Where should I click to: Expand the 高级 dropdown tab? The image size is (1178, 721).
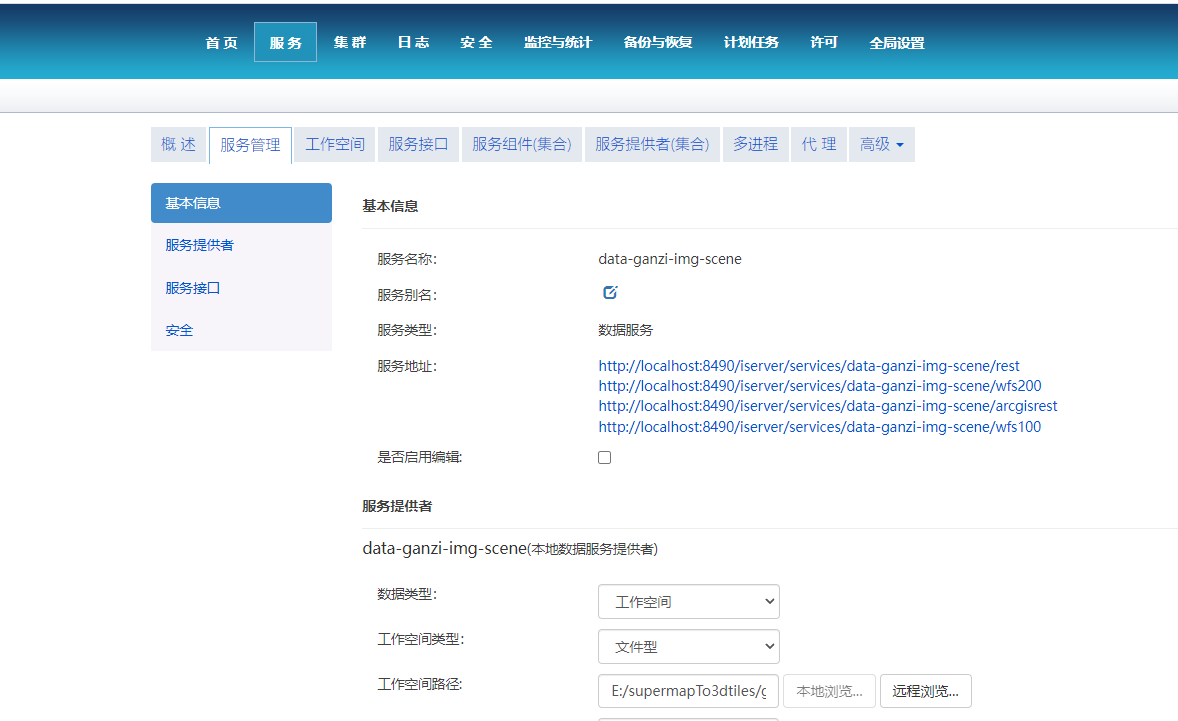881,144
